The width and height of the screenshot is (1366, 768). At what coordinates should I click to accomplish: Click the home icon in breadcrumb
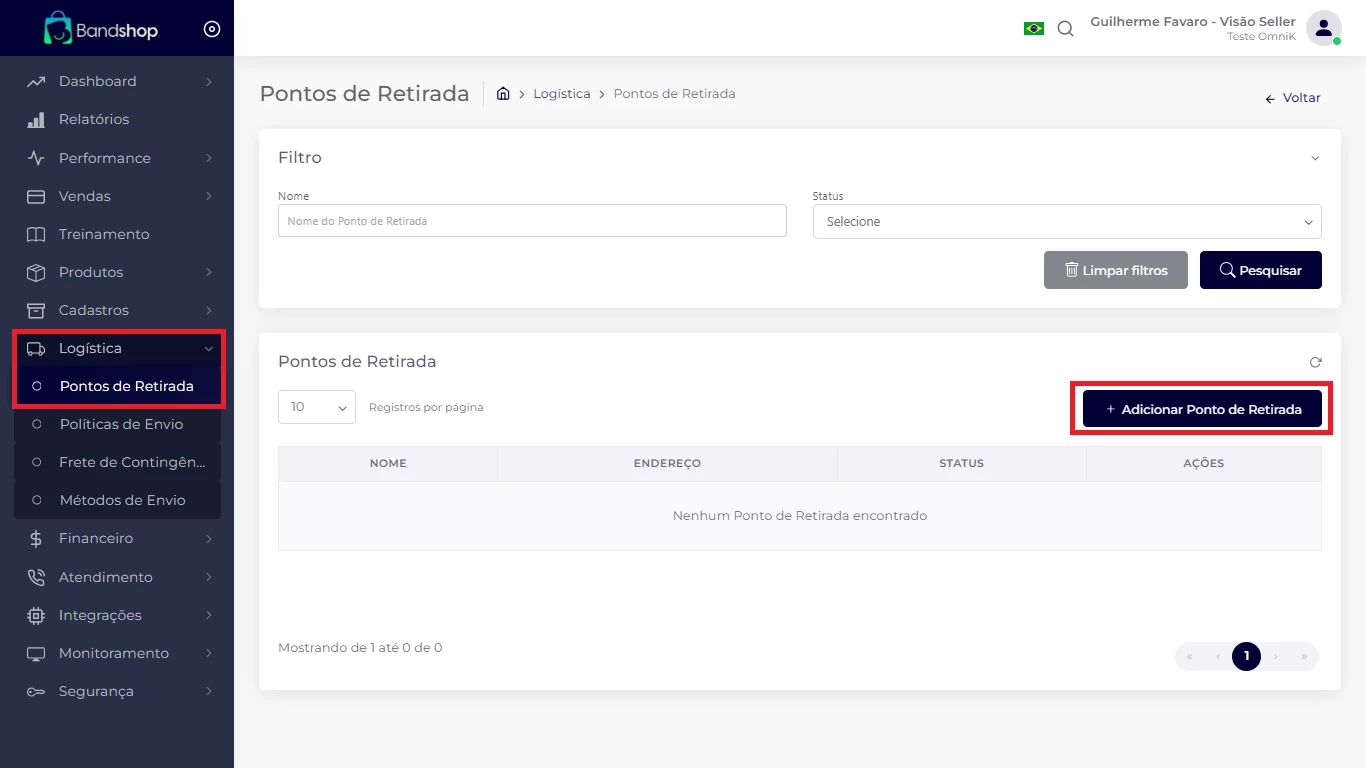coord(503,94)
